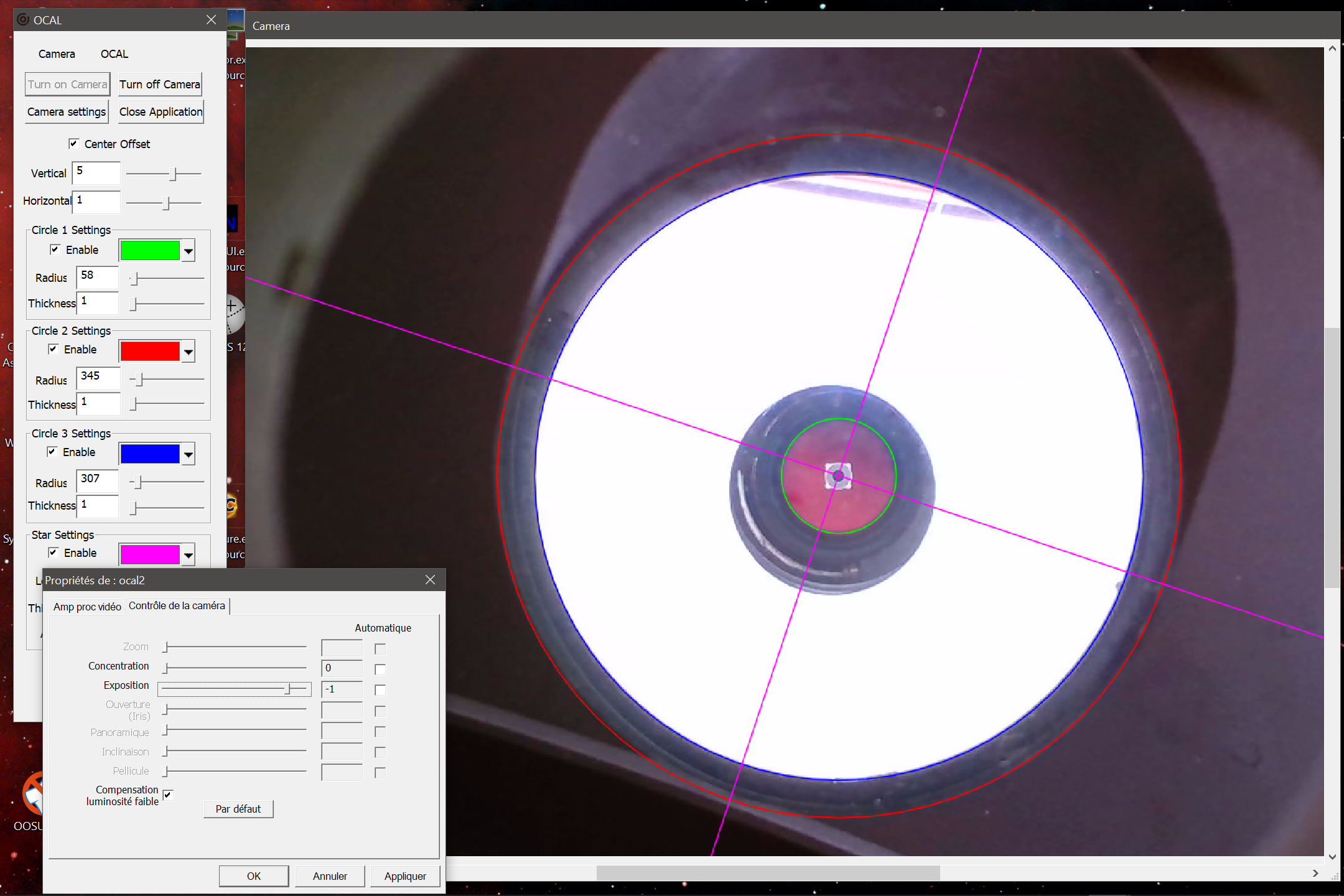This screenshot has height=896, width=1344.
Task: Click the camera view scroll-up arrow
Action: tap(1332, 49)
